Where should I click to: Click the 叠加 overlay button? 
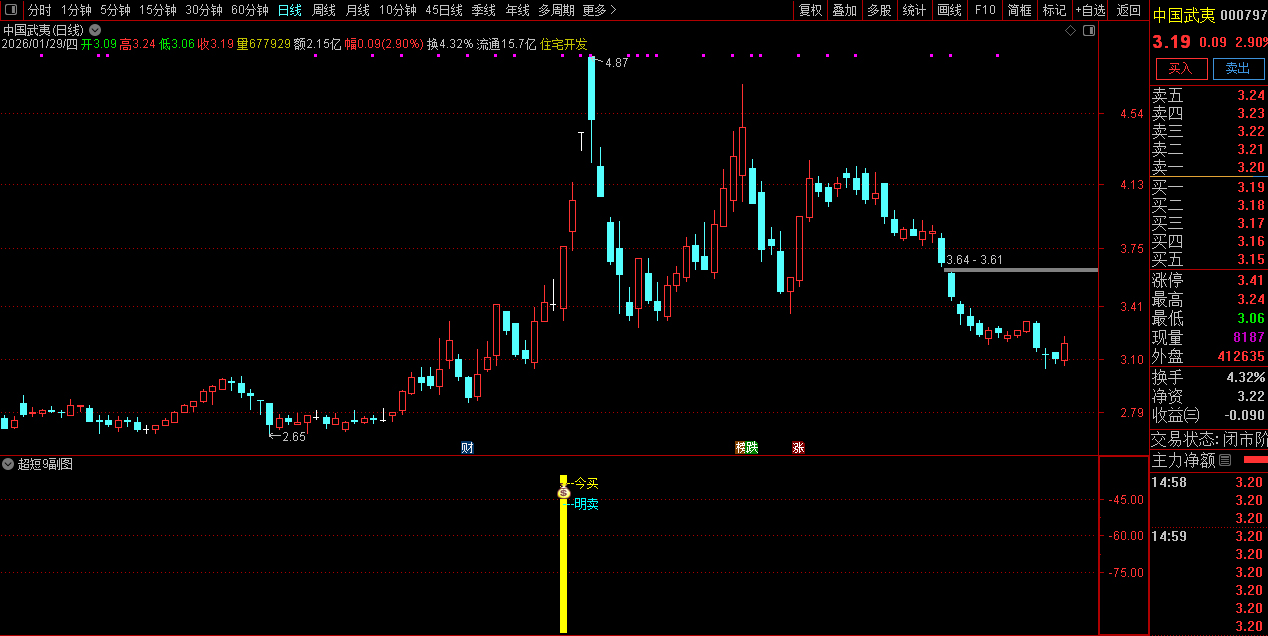pyautogui.click(x=845, y=10)
